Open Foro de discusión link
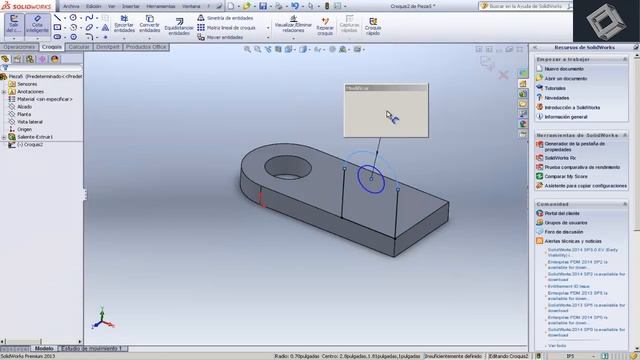The image size is (640, 360). coord(564,232)
